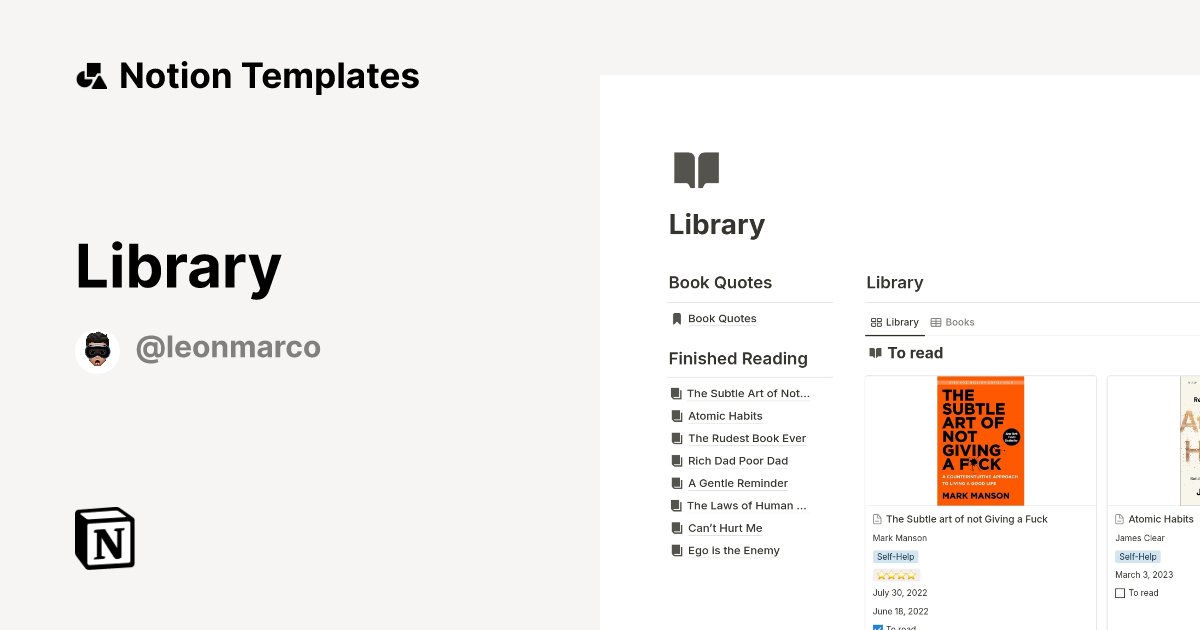Click book icon beside Atomic Habits link

(x=677, y=416)
